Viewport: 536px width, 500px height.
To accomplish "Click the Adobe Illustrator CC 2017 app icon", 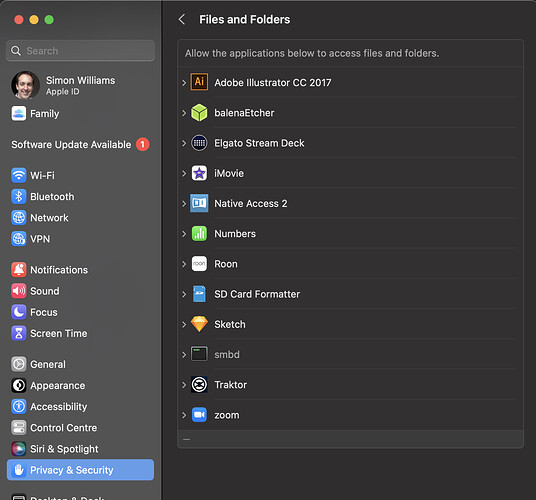I will (199, 82).
